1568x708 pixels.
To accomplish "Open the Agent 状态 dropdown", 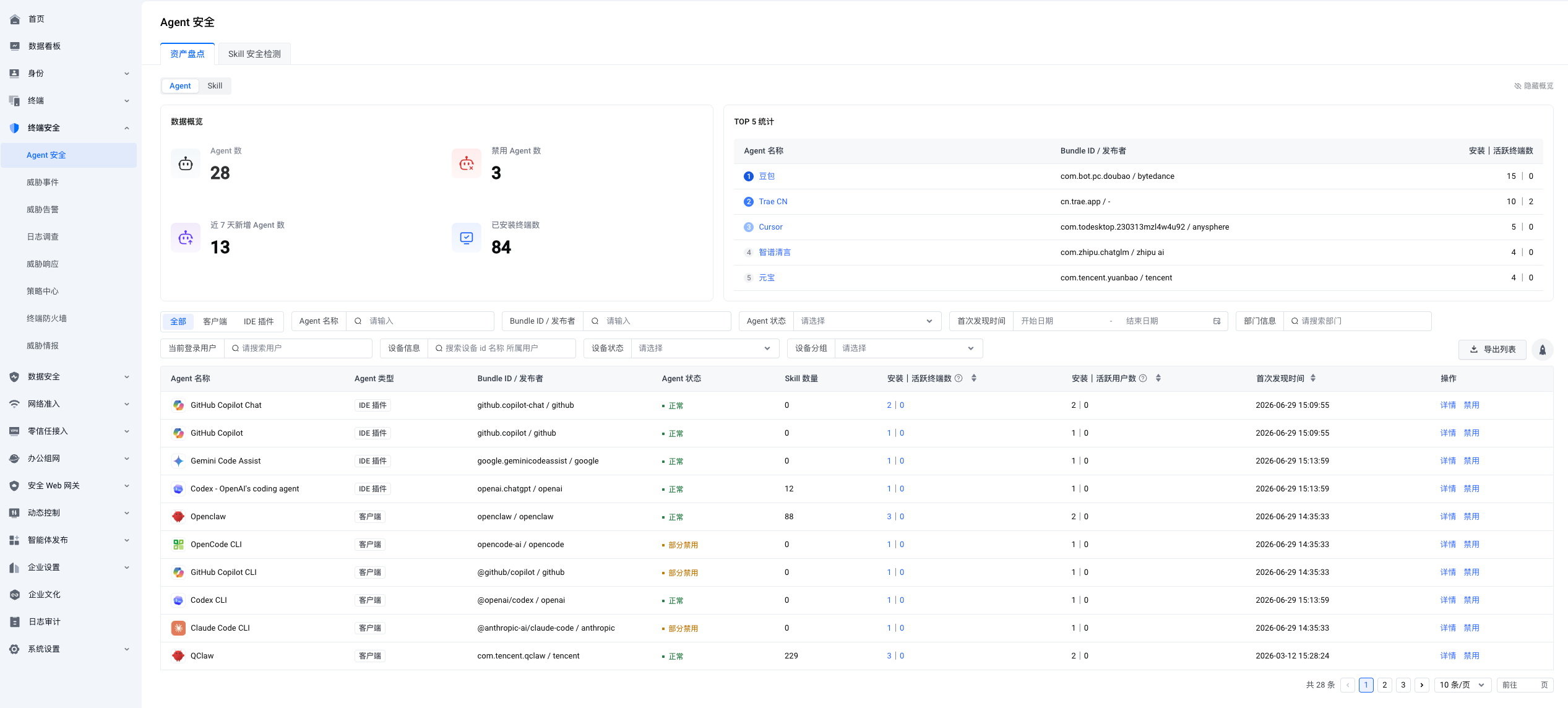I will click(x=866, y=321).
